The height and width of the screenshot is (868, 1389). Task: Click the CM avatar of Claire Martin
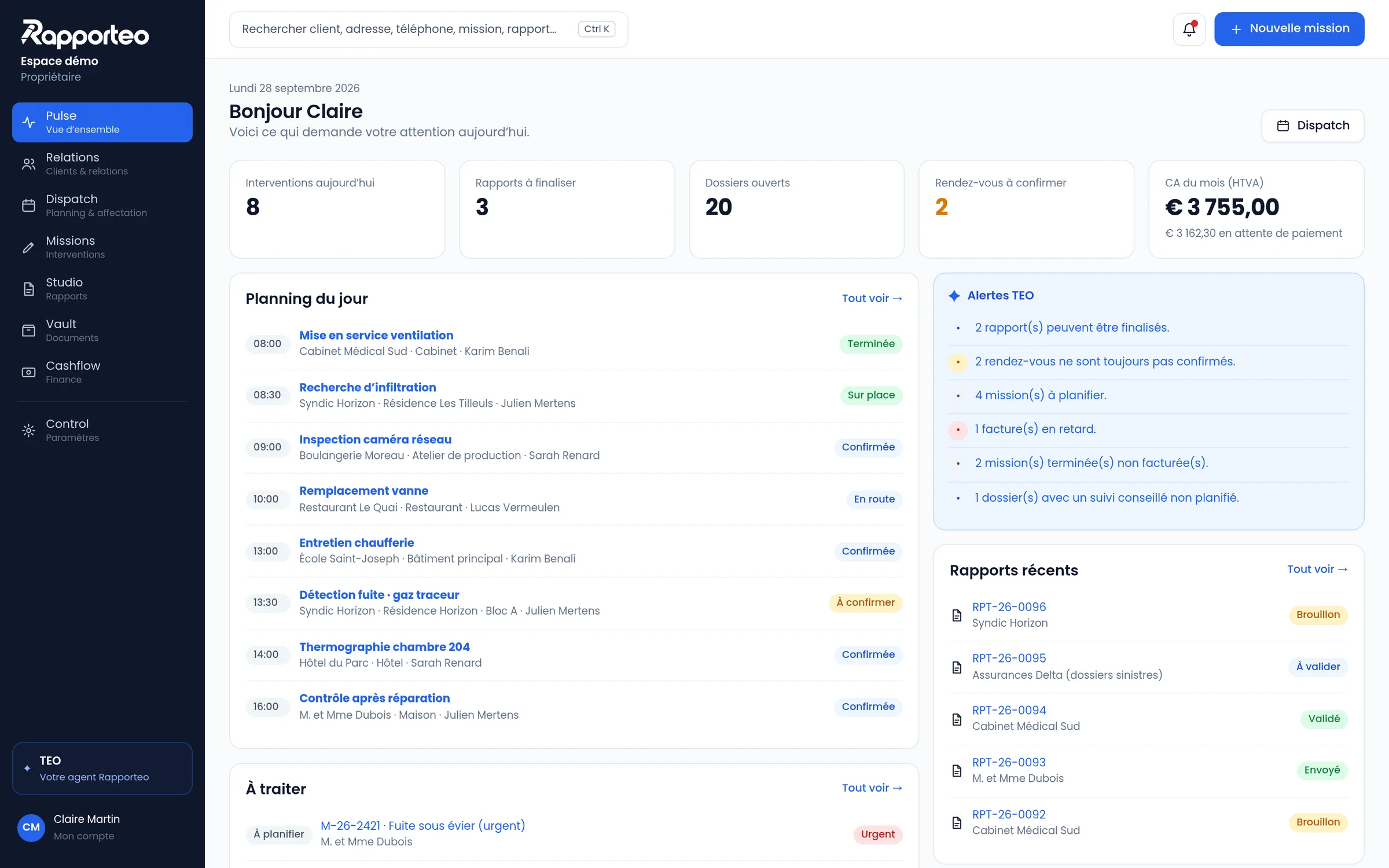coord(31,827)
